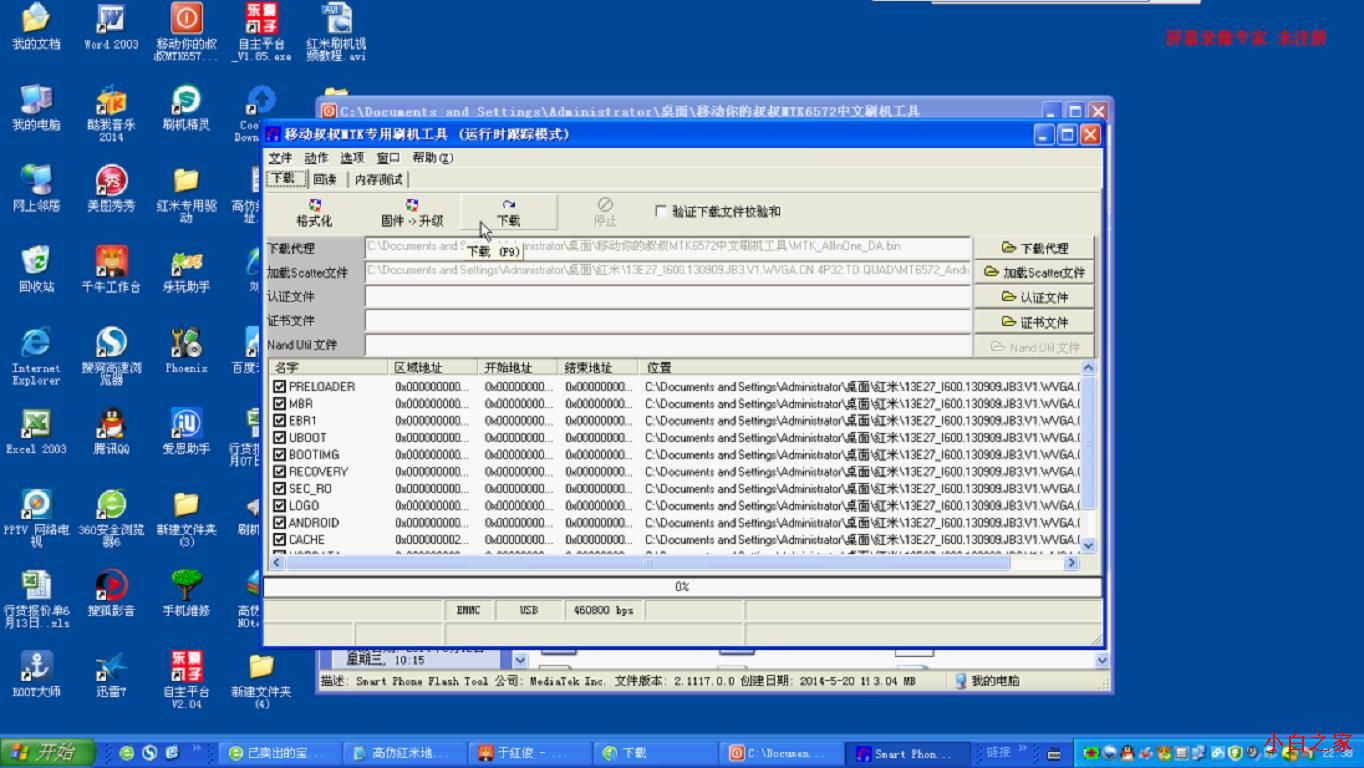
Task: Click the horizontal scrollbar right arrow
Action: tap(1071, 562)
